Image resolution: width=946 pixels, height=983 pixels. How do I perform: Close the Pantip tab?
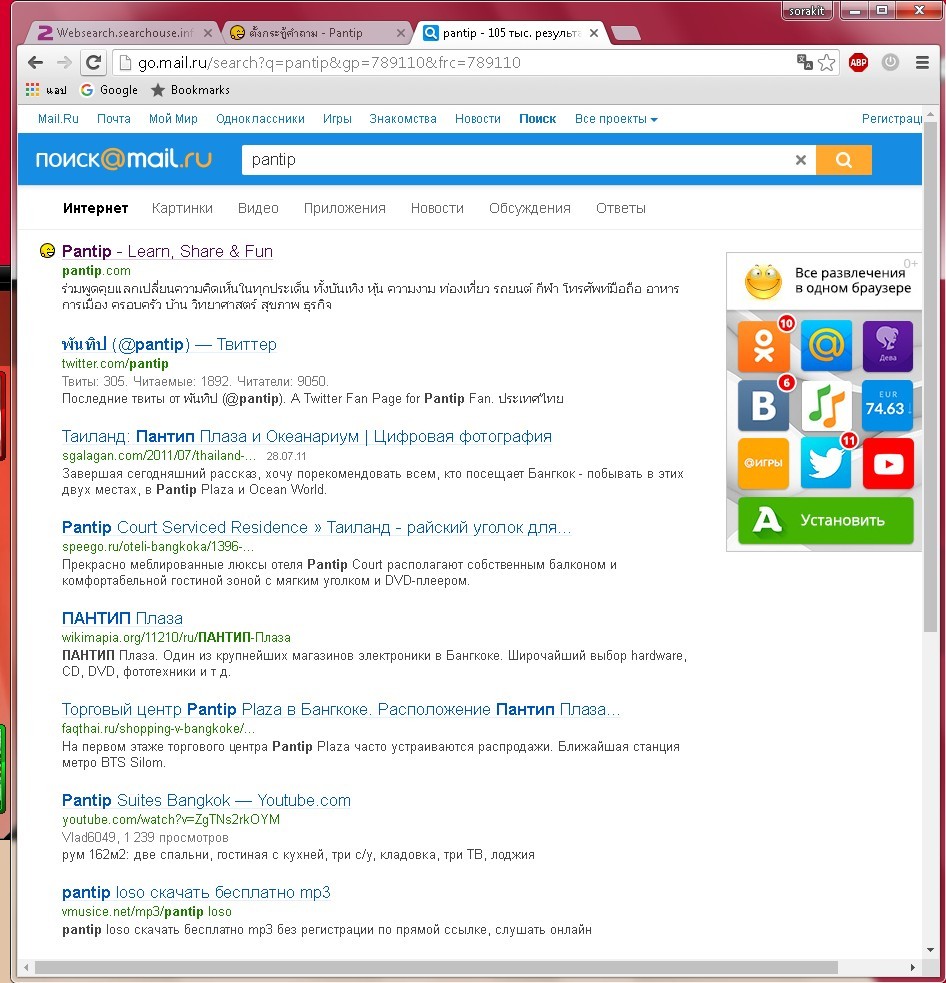pyautogui.click(x=401, y=33)
